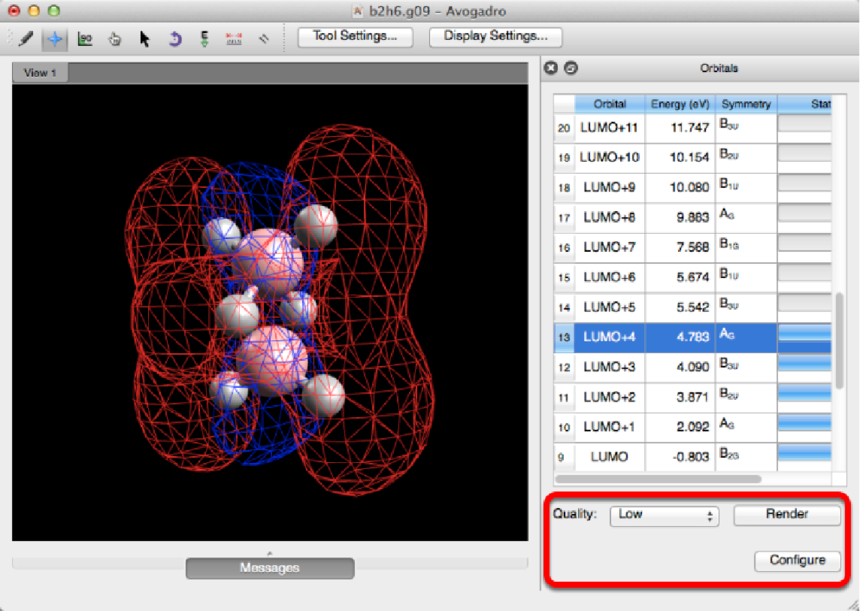Sort by Energy (eV) column header
Viewport: 860px width, 611px height.
[680, 104]
